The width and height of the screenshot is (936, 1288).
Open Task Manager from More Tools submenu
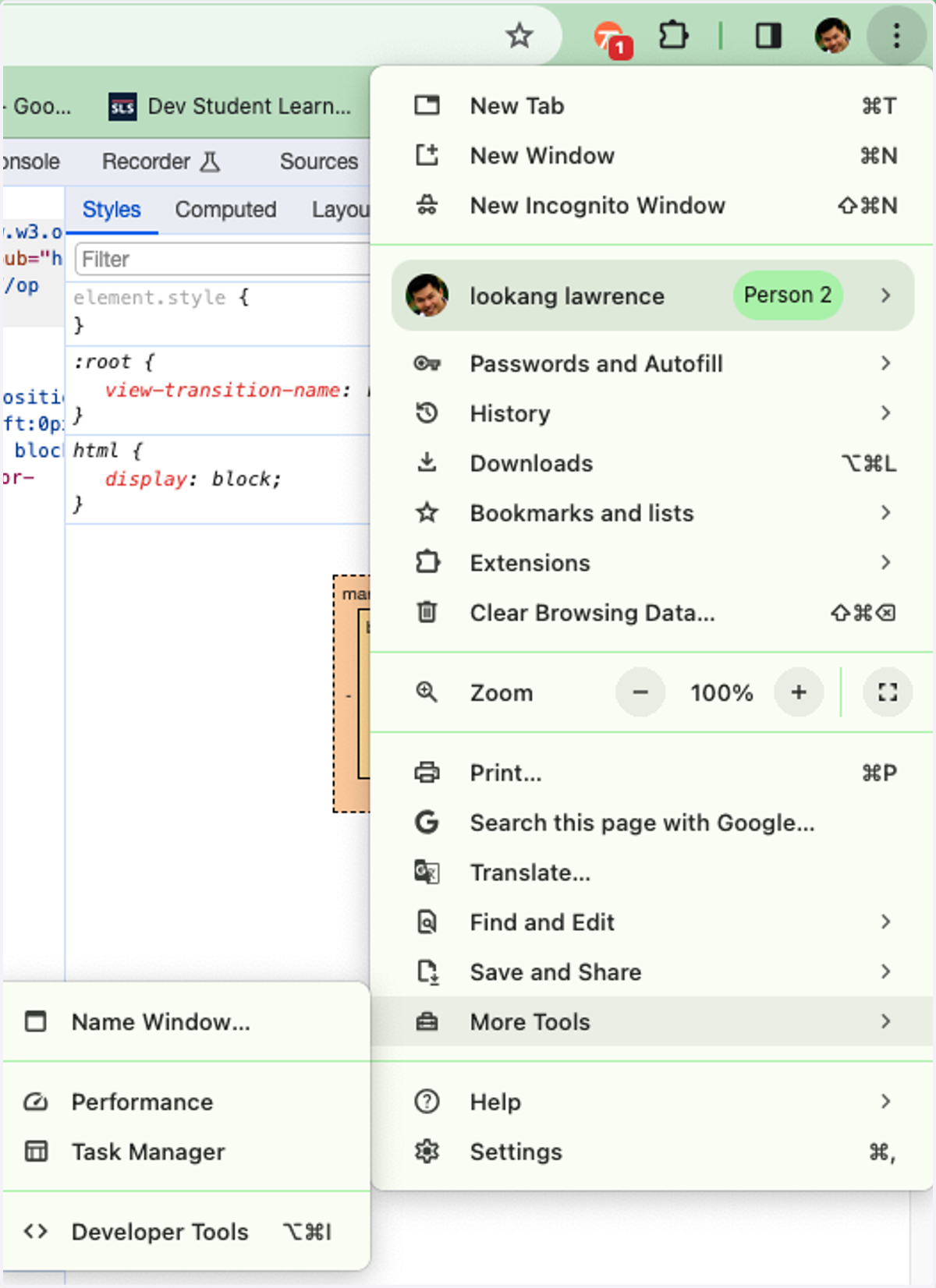(186, 1152)
